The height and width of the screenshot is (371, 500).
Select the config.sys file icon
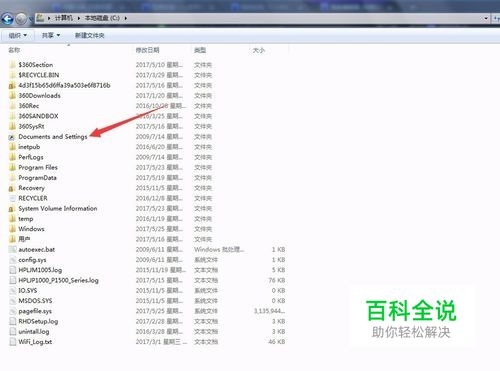(x=12, y=260)
